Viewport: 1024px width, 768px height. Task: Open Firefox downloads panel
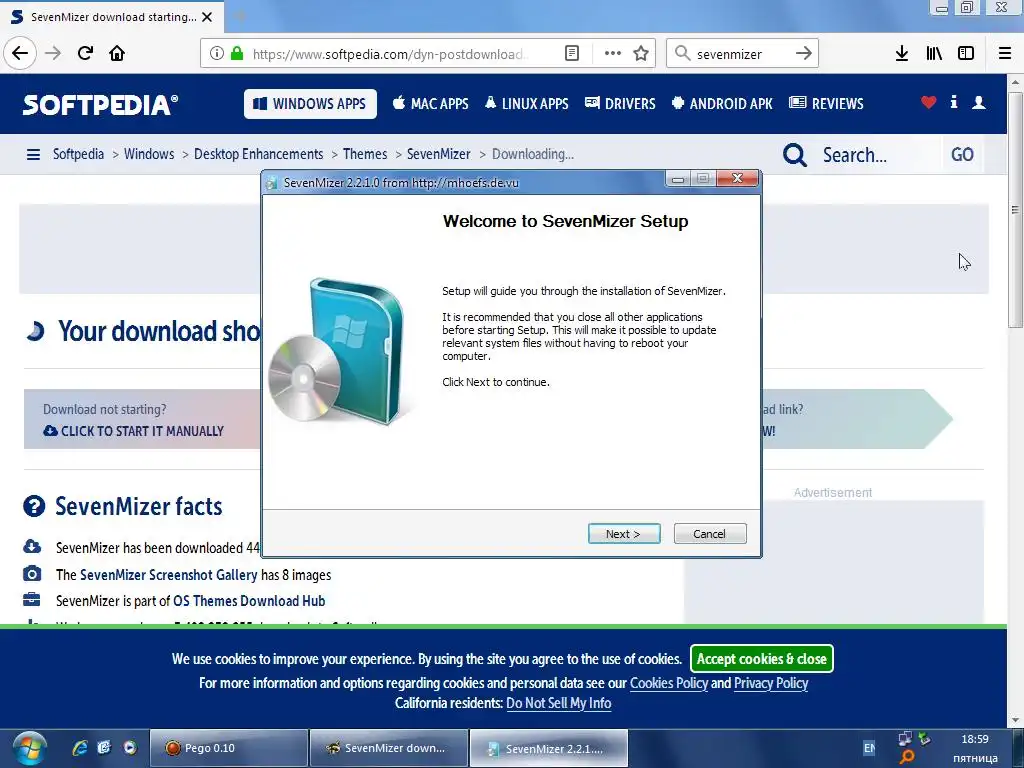point(902,54)
